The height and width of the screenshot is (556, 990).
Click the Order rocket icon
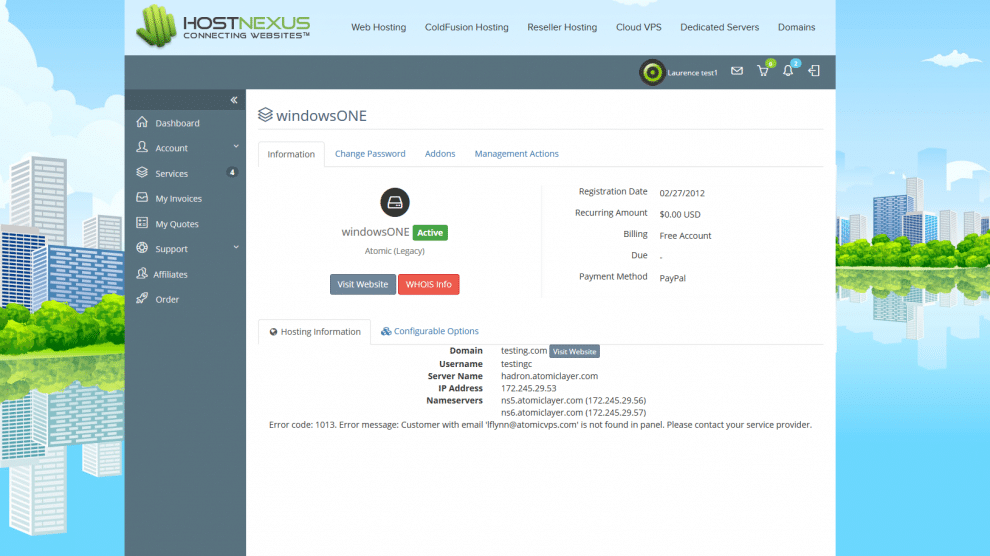(142, 298)
